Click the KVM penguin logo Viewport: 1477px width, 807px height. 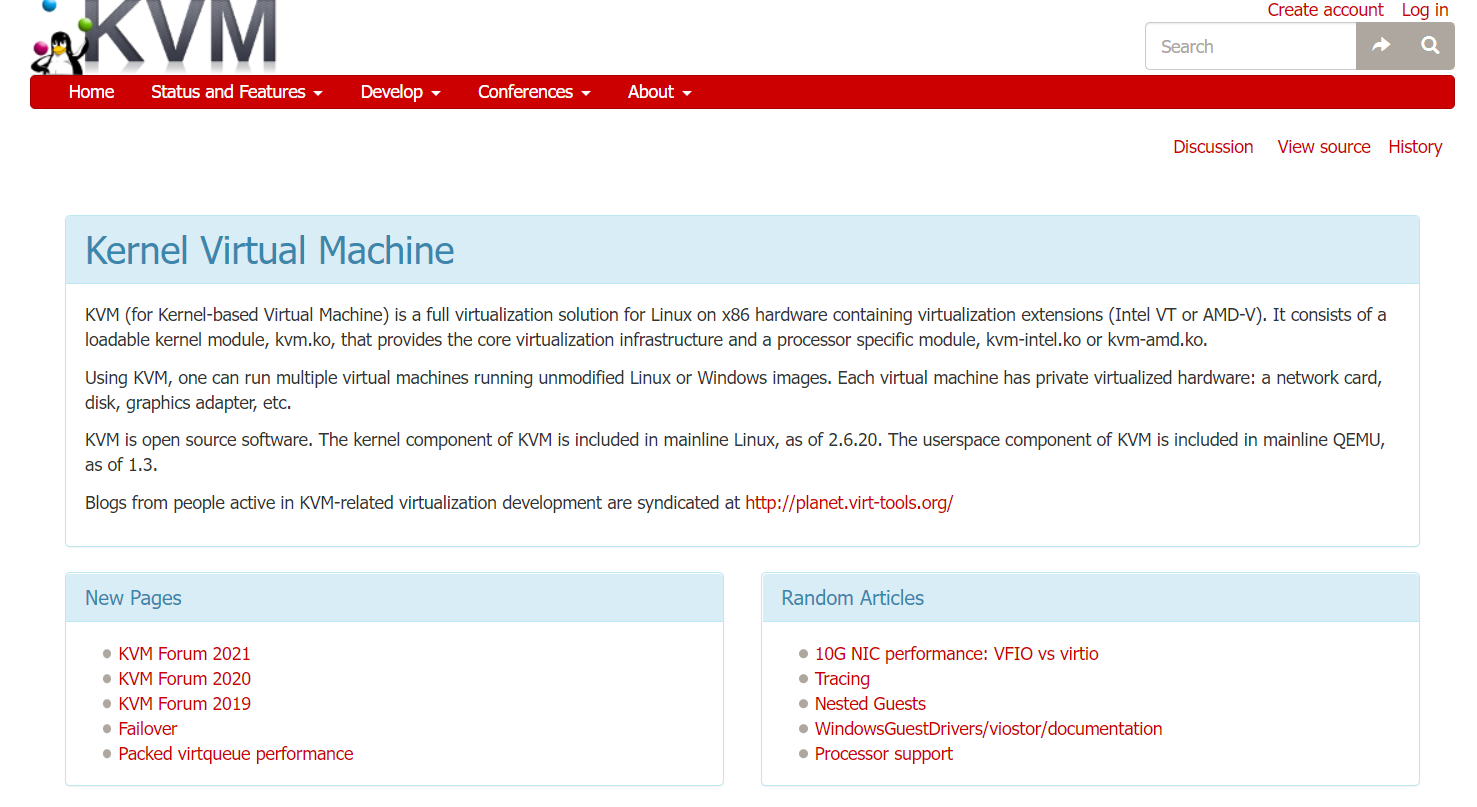click(x=154, y=37)
